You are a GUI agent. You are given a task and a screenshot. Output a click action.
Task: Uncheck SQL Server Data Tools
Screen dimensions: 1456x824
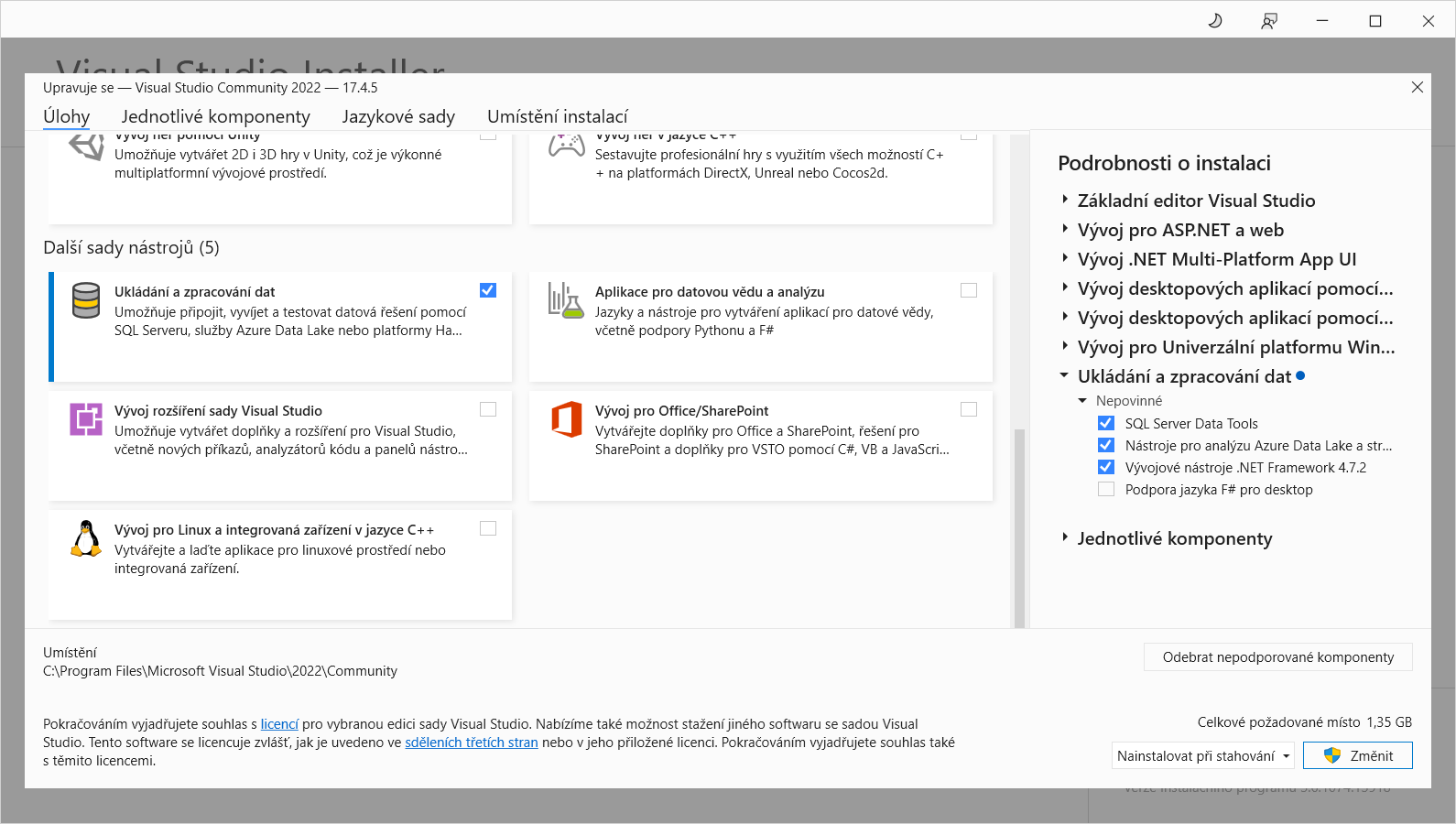[x=1106, y=423]
